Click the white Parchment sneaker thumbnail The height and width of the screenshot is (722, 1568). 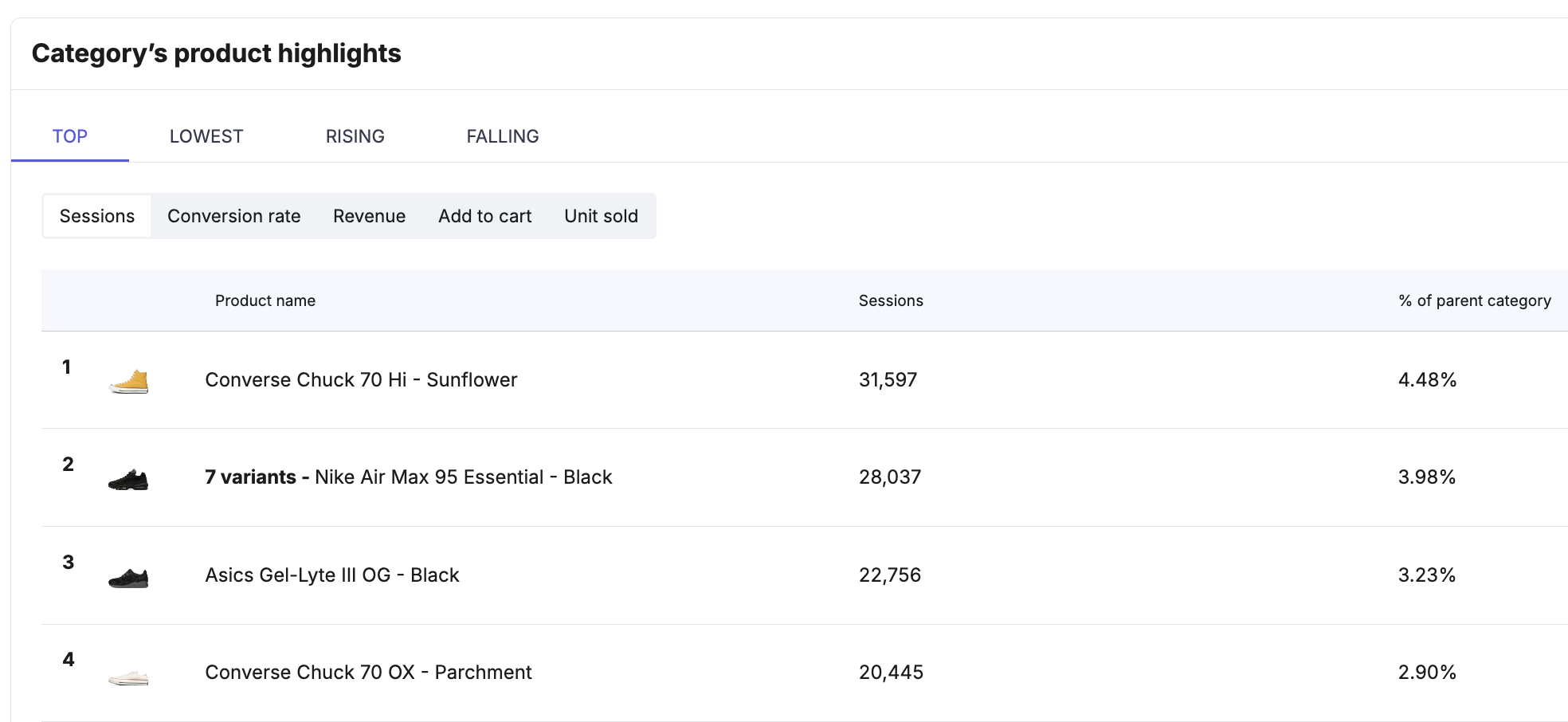point(128,677)
